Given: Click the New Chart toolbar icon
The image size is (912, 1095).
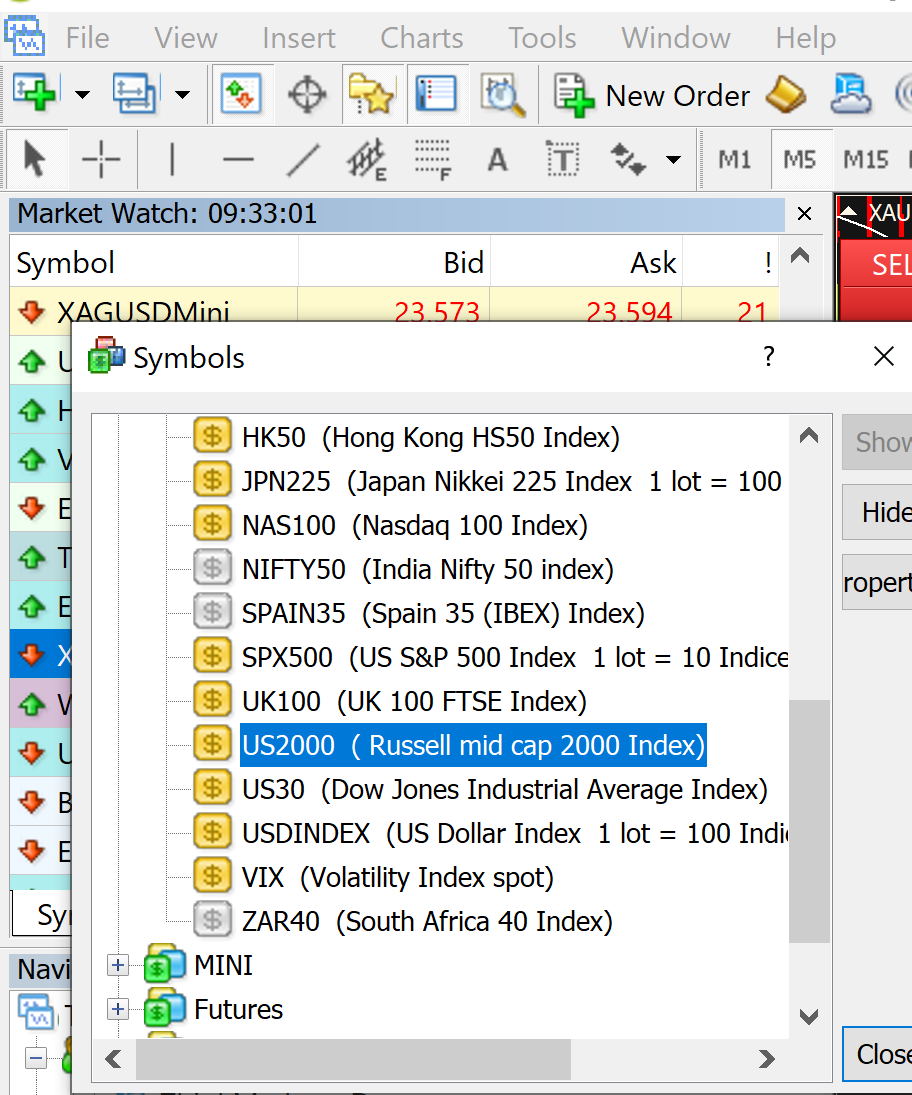Looking at the screenshot, I should click(x=34, y=93).
